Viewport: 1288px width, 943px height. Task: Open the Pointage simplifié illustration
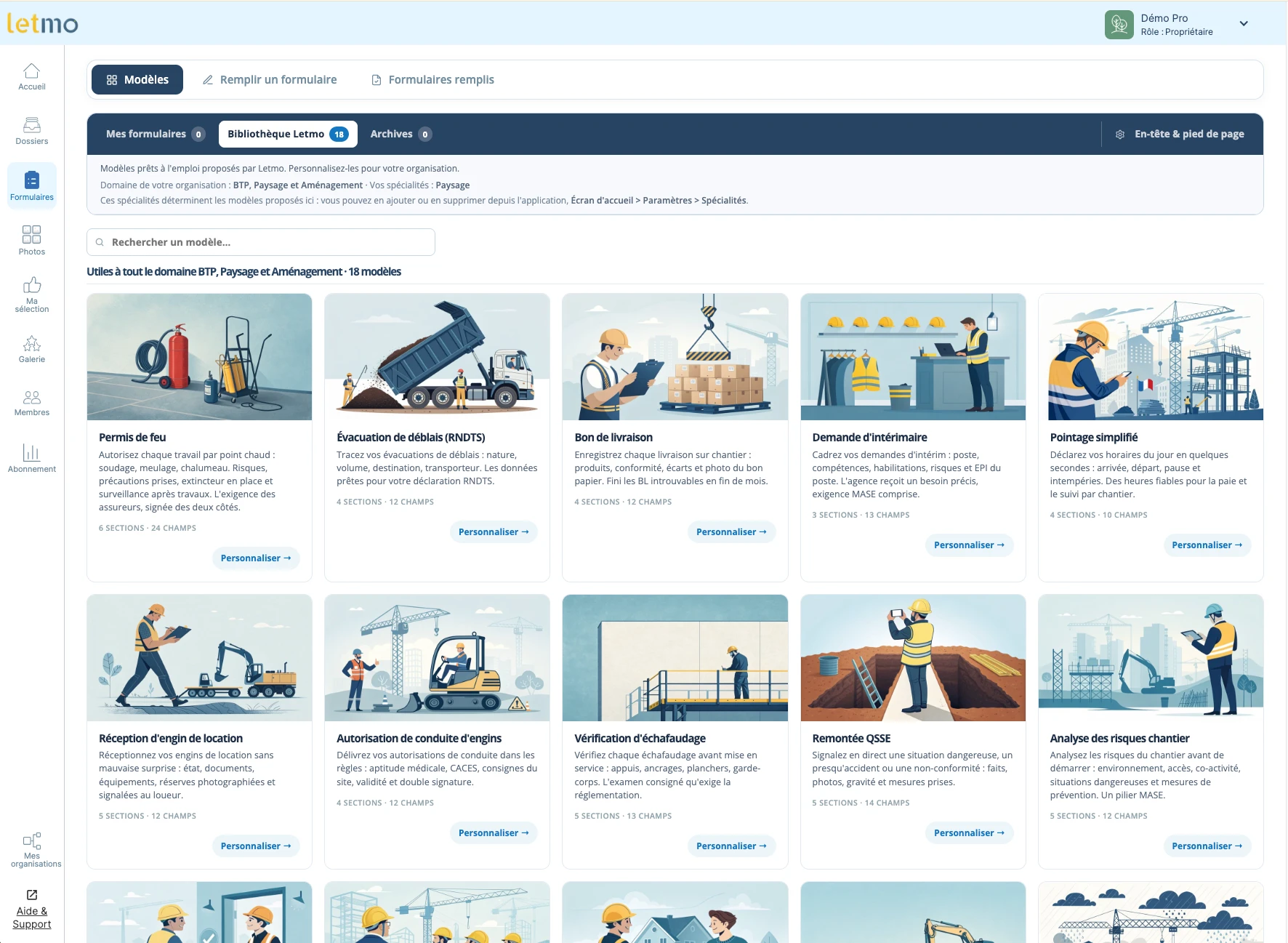(1151, 357)
